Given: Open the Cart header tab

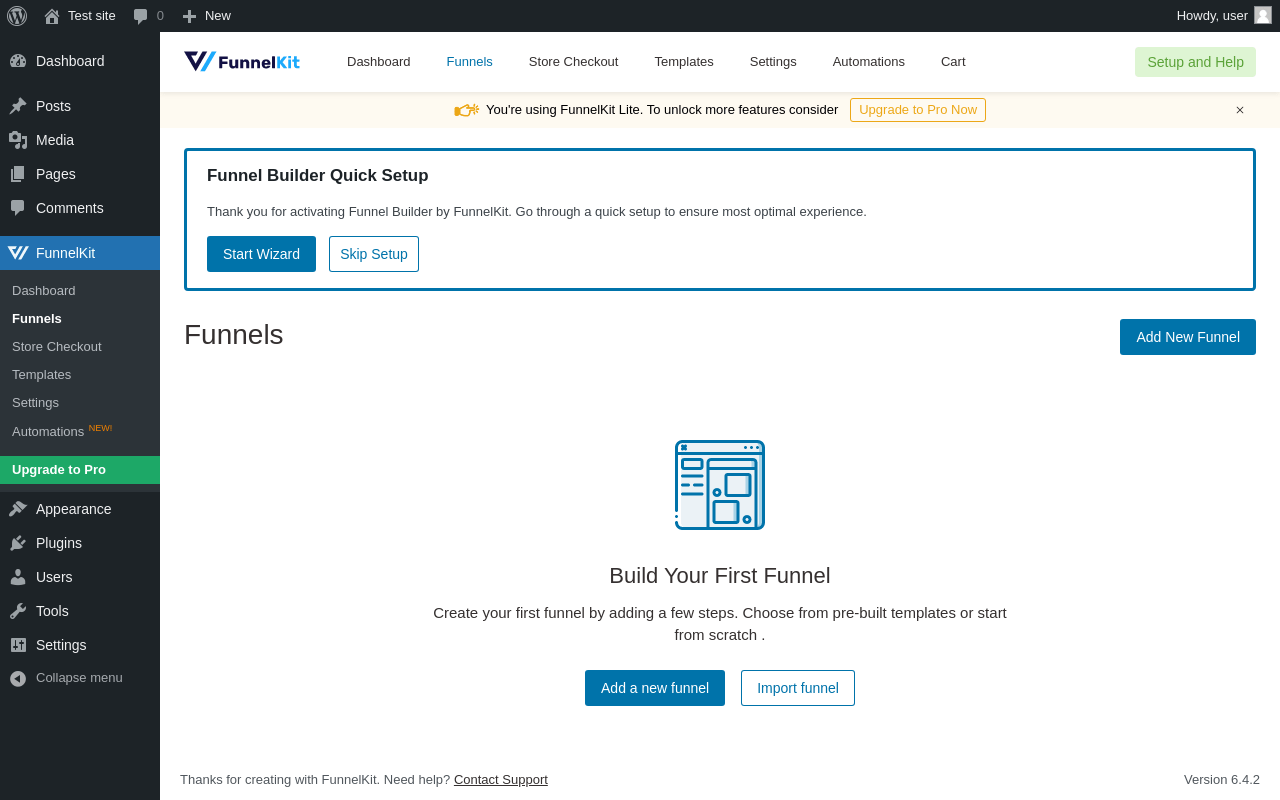Looking at the screenshot, I should (x=953, y=62).
